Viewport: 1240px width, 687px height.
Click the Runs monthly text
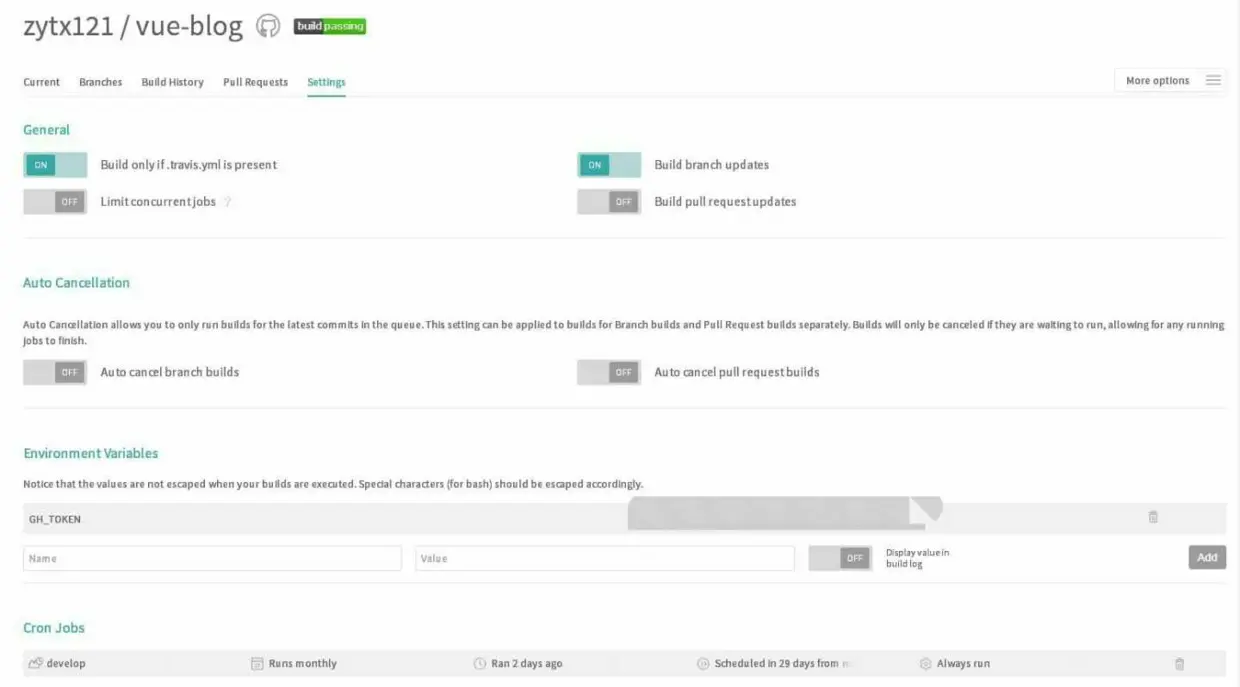click(x=303, y=663)
